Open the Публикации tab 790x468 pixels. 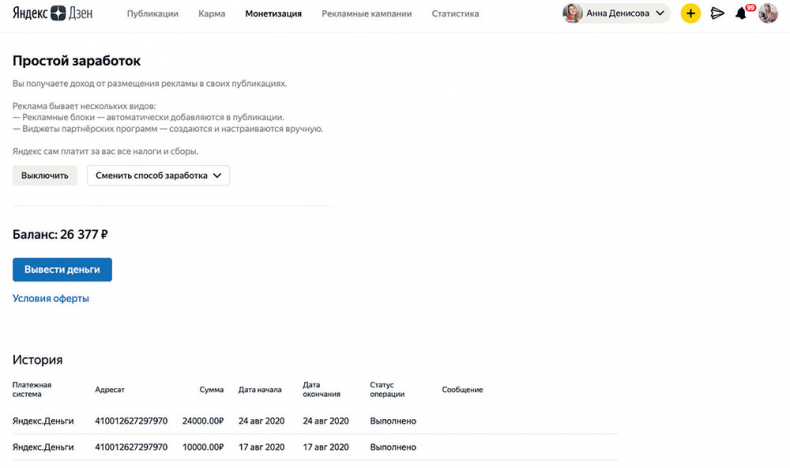click(x=152, y=14)
